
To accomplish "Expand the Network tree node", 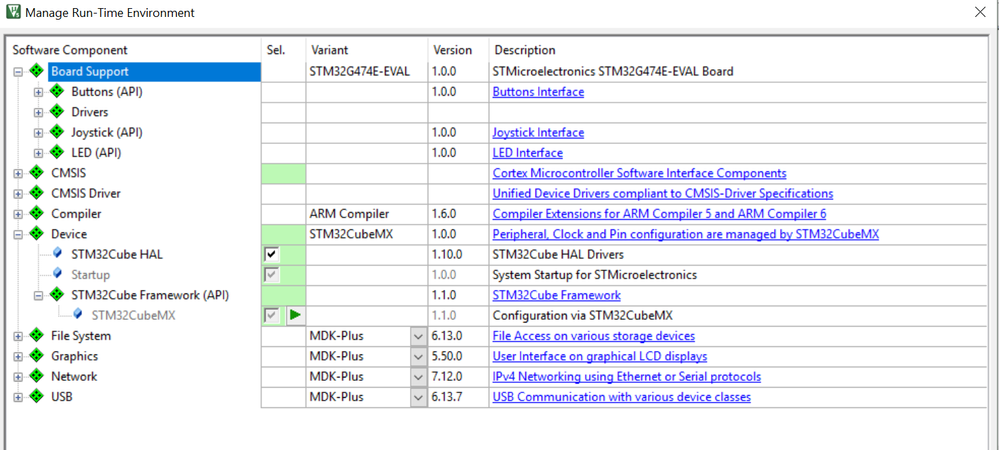I will [x=18, y=377].
